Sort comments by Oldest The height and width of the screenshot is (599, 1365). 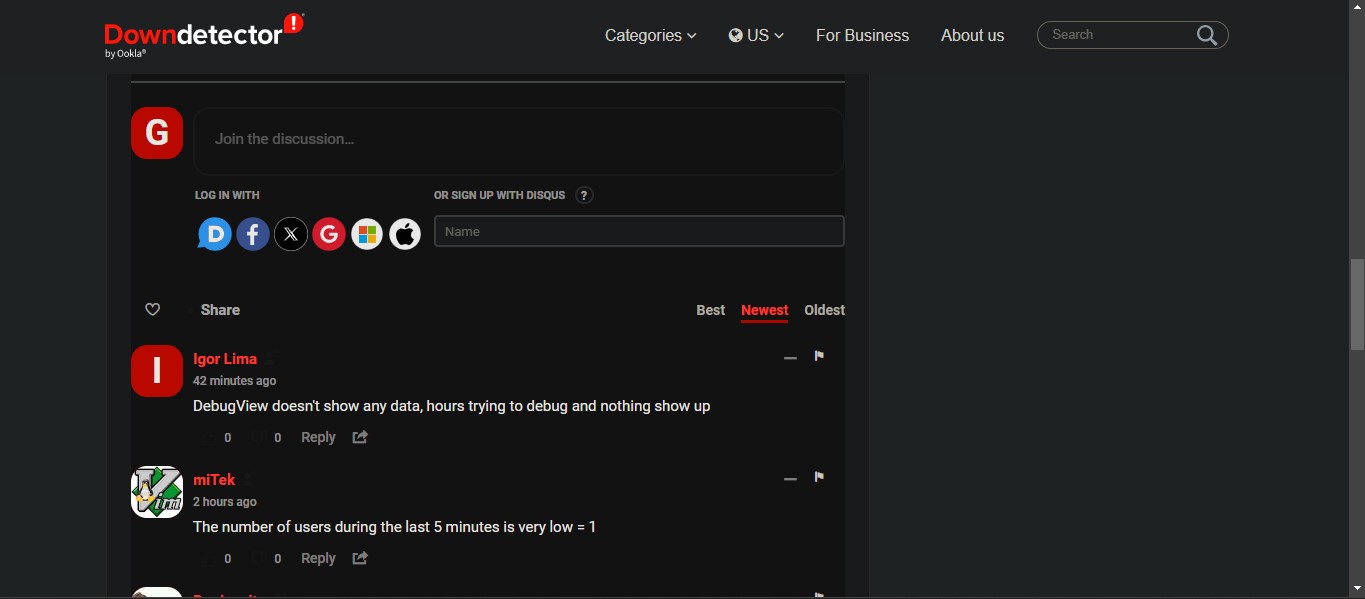[825, 310]
